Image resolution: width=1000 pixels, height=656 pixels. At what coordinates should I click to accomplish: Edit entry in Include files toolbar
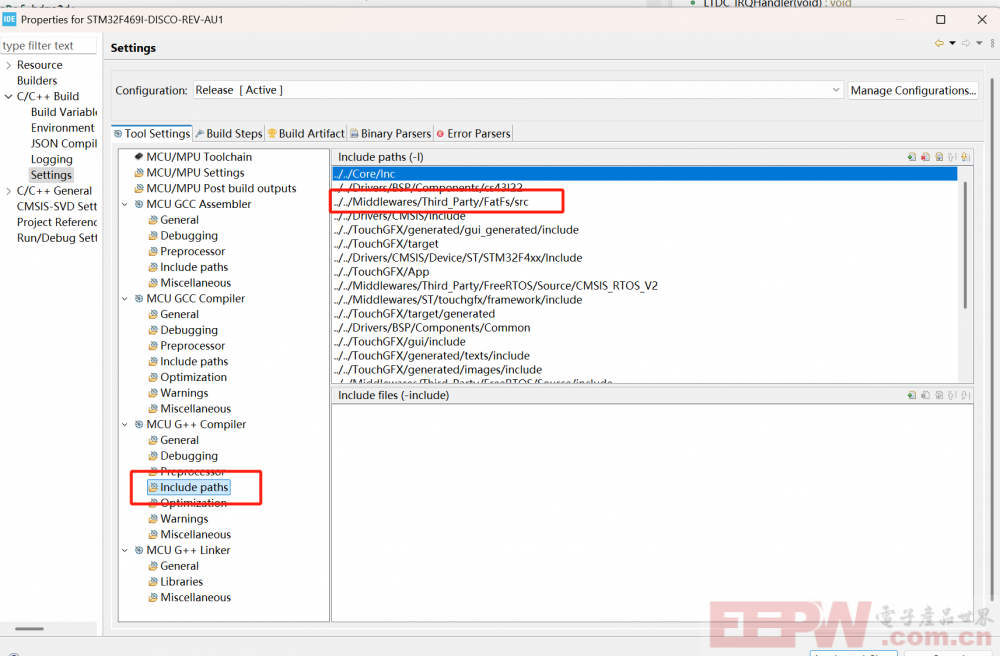click(939, 395)
